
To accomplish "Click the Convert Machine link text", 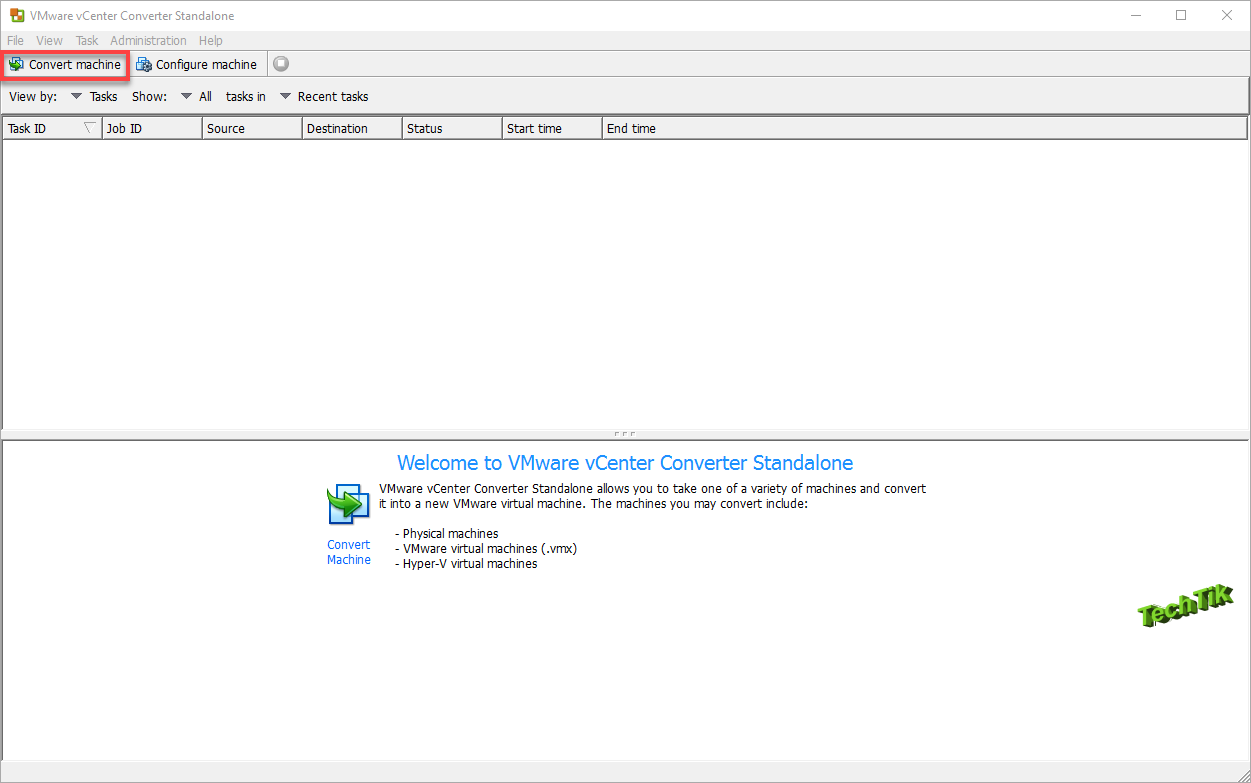I will [x=348, y=552].
